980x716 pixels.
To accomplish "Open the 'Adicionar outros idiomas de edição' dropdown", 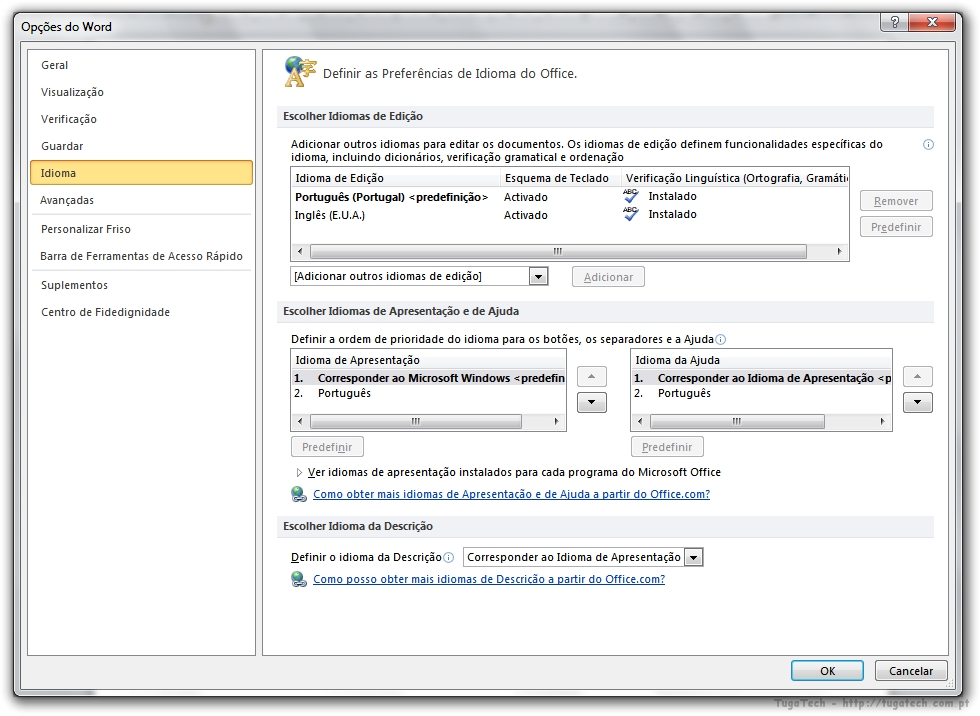I will [x=538, y=276].
